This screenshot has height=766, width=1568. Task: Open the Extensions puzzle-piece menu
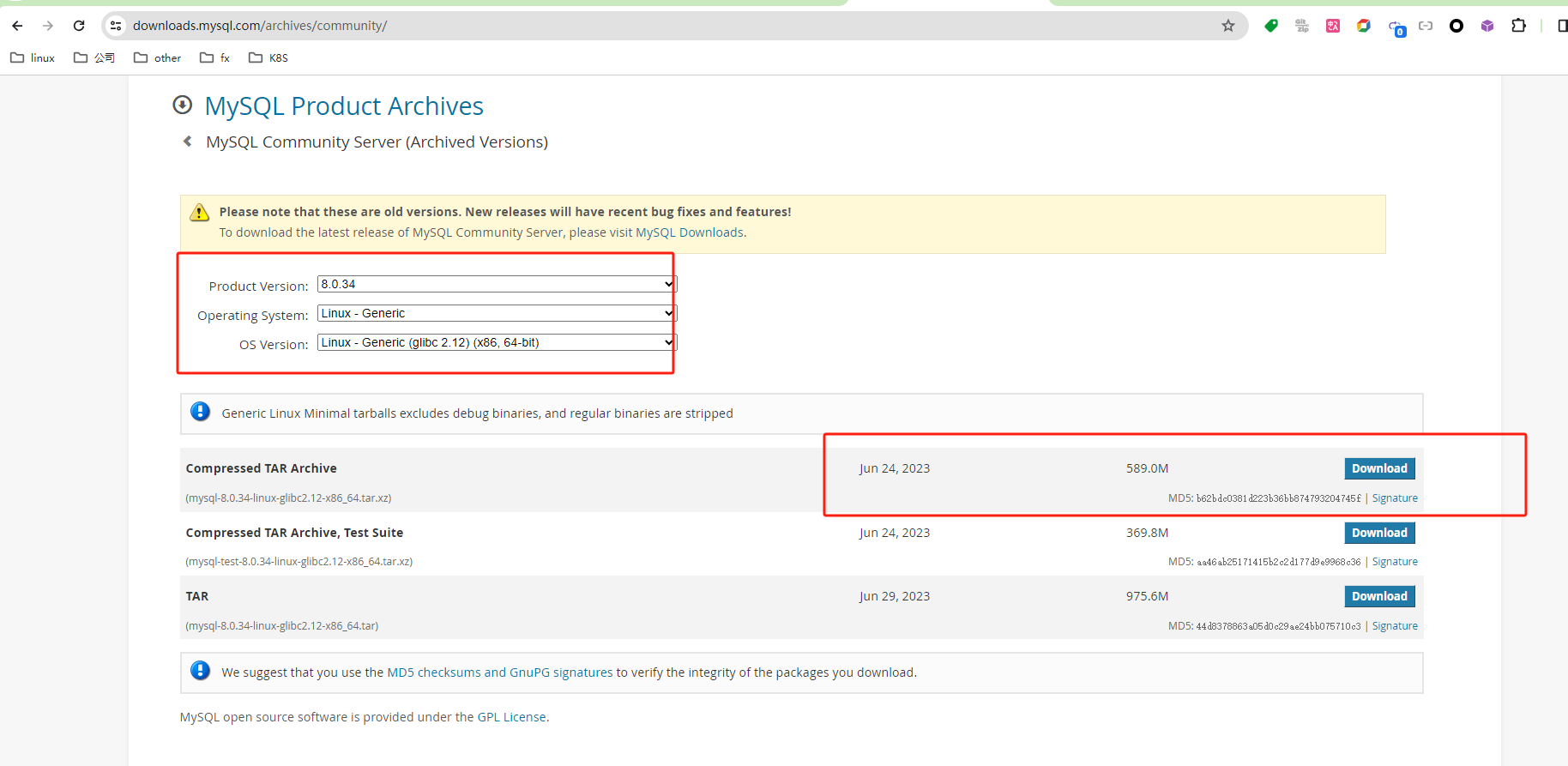point(1518,26)
